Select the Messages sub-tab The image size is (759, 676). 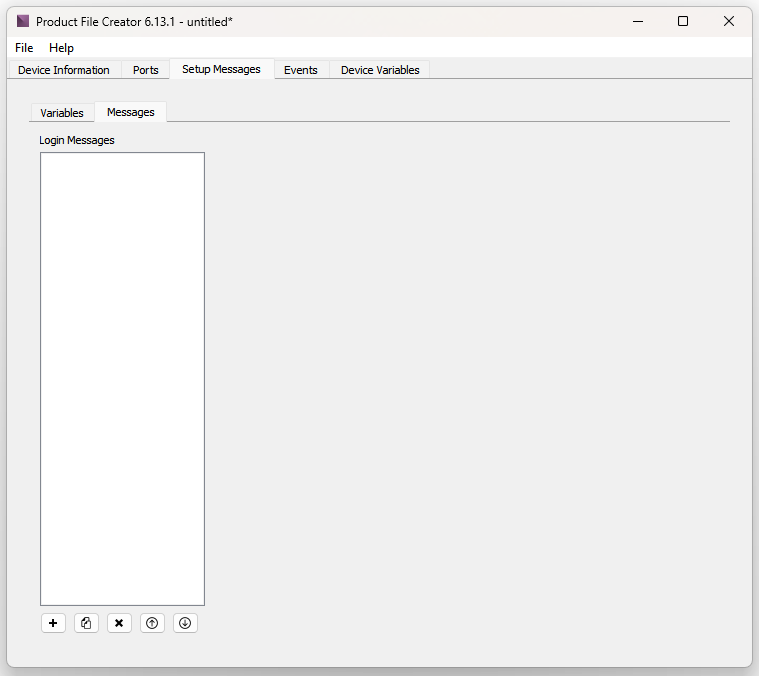point(131,112)
